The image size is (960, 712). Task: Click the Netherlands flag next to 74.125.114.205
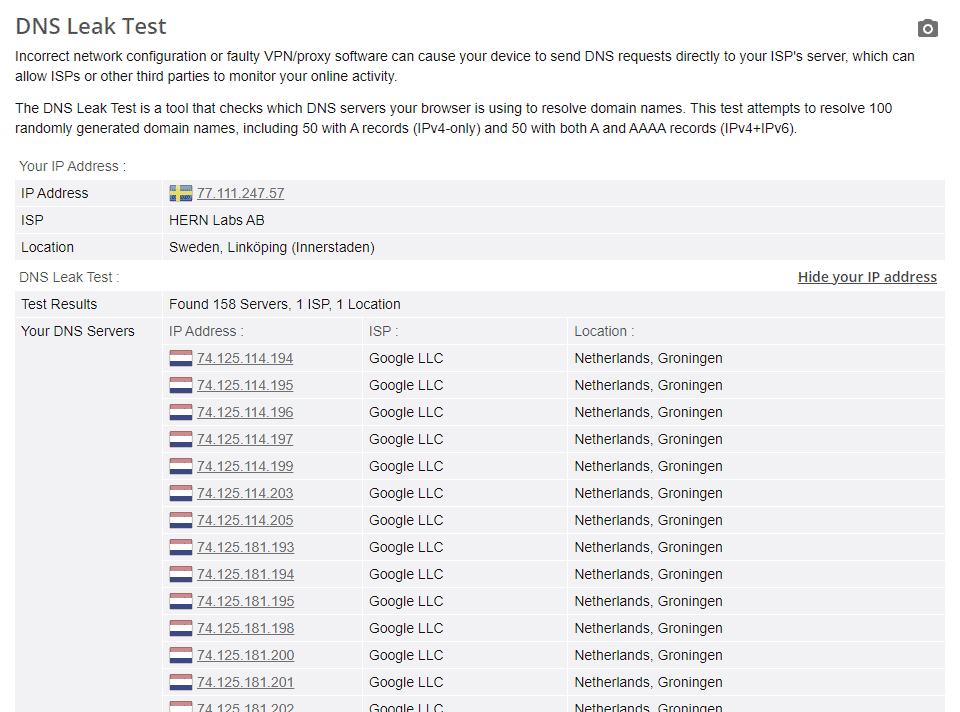click(181, 520)
